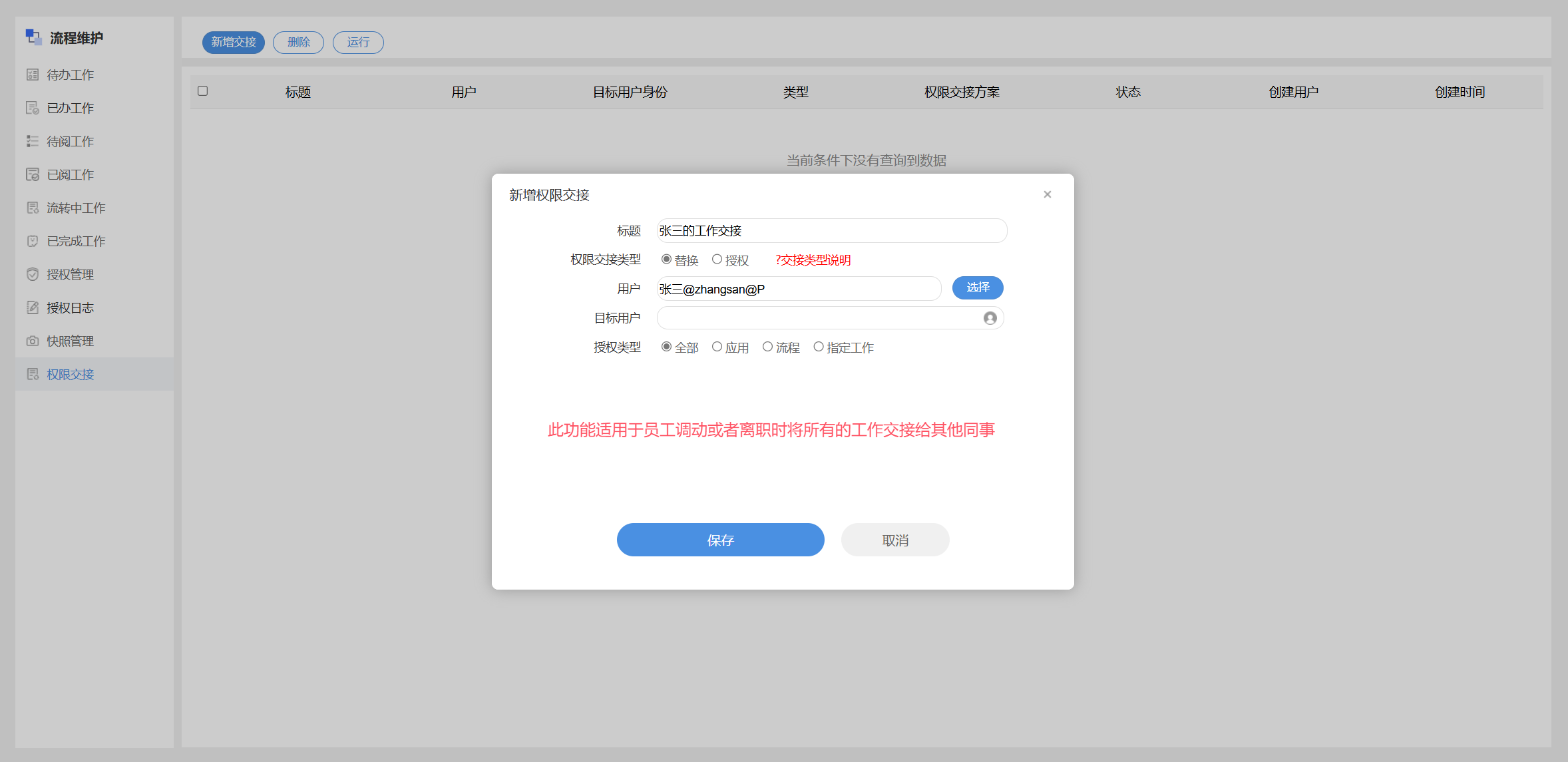Choose 指定工作 authorization type
This screenshot has height=762, width=1568.
[x=819, y=347]
